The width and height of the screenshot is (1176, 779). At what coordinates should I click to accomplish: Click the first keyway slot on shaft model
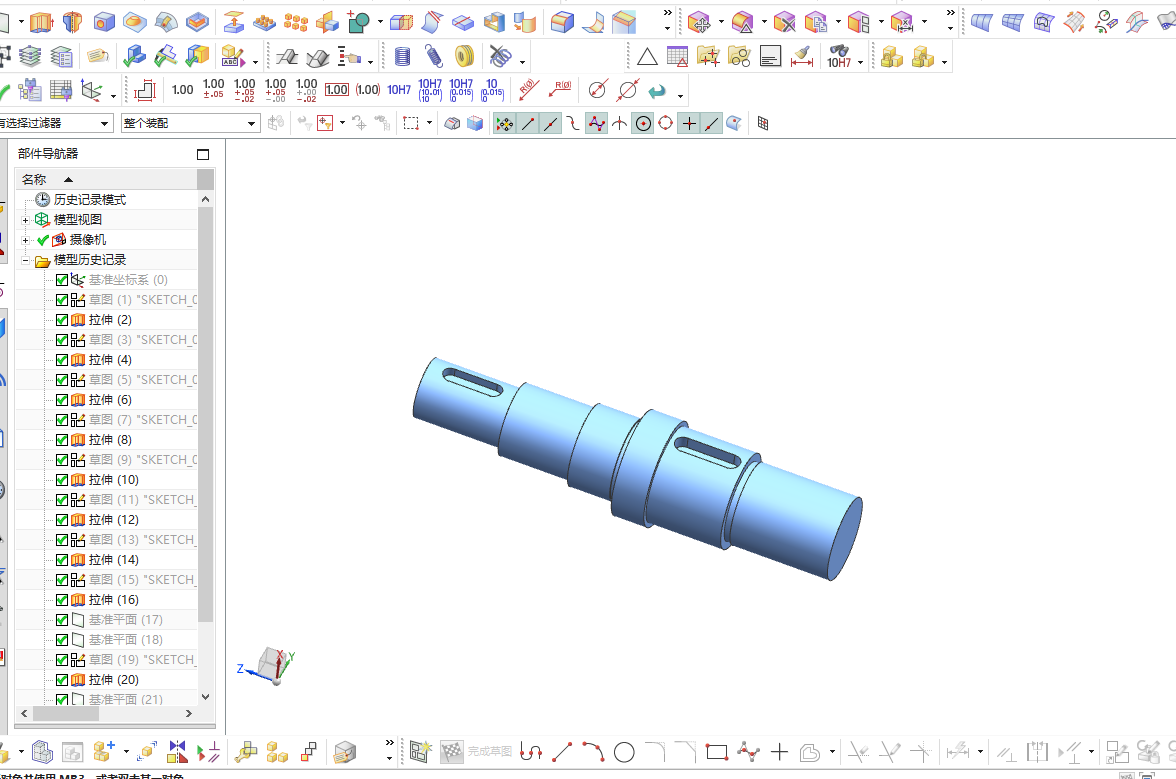[472, 382]
